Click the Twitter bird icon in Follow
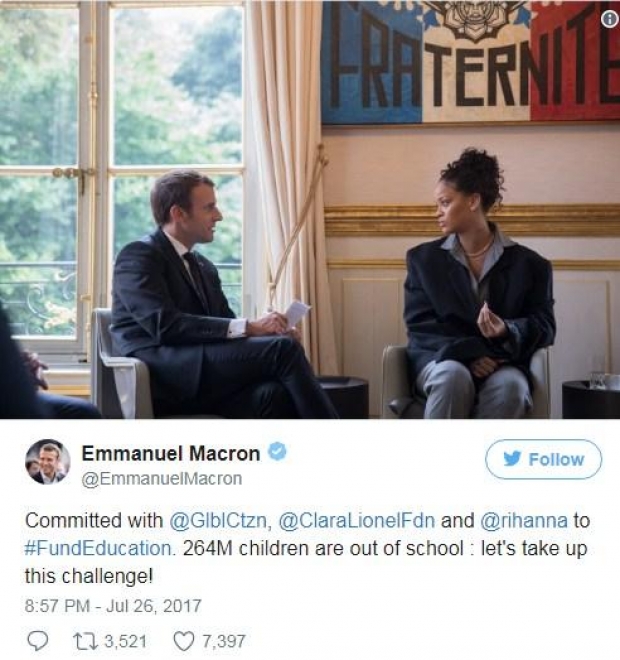620x660 pixels. (x=512, y=459)
